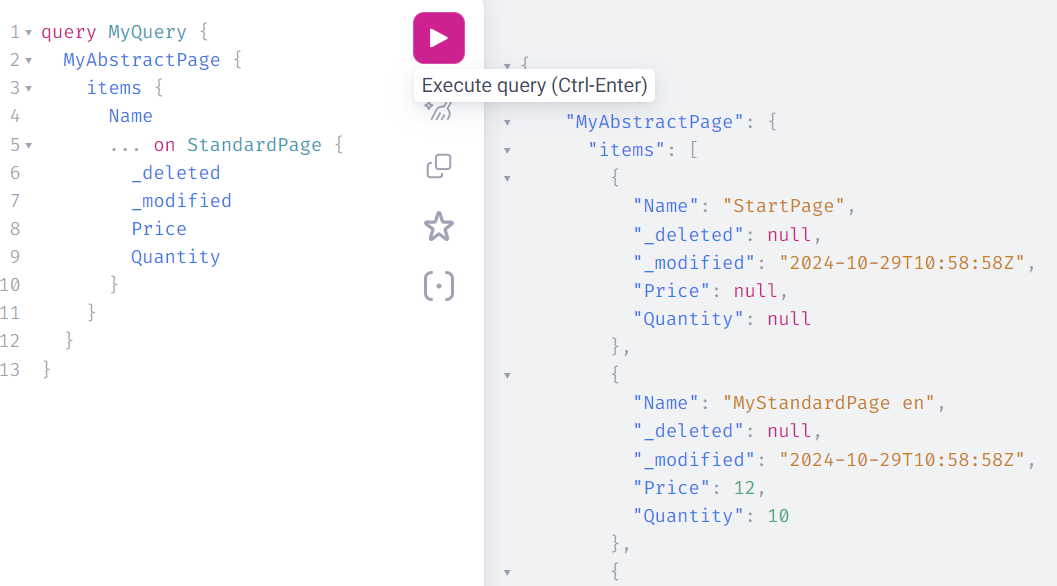
Task: Collapse the last visible result object
Action: coord(507,573)
